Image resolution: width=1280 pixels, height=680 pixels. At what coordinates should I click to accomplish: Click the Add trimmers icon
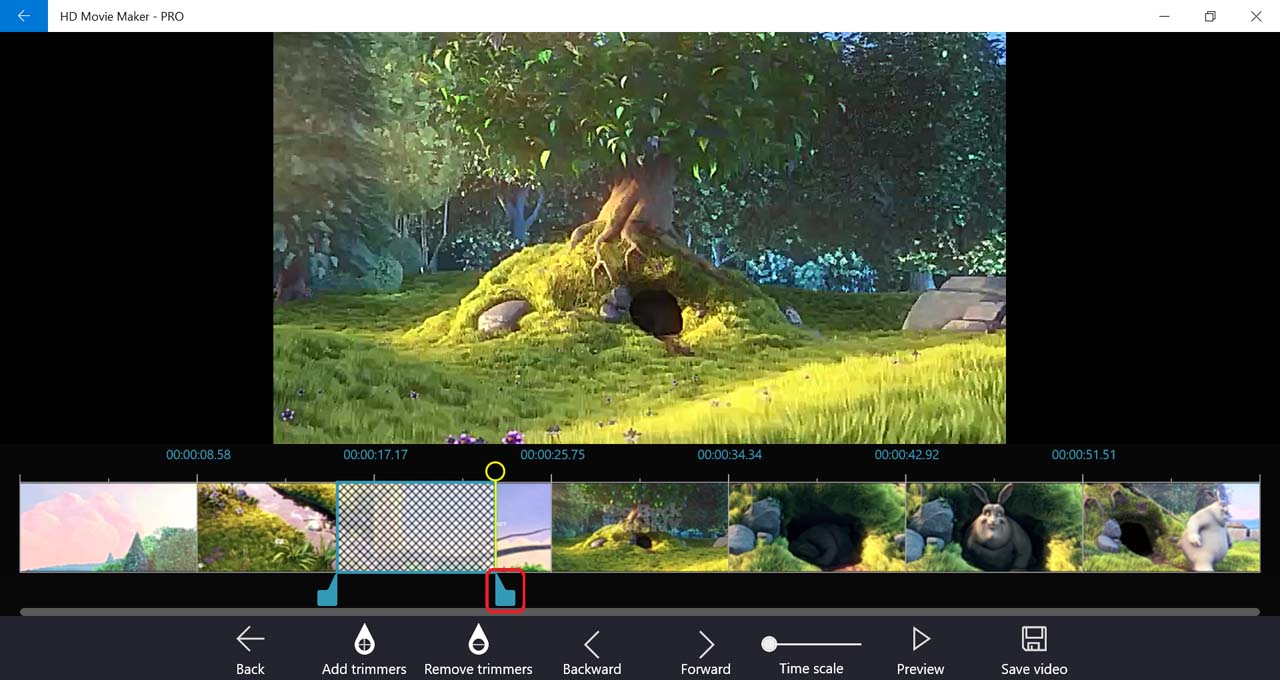point(364,640)
